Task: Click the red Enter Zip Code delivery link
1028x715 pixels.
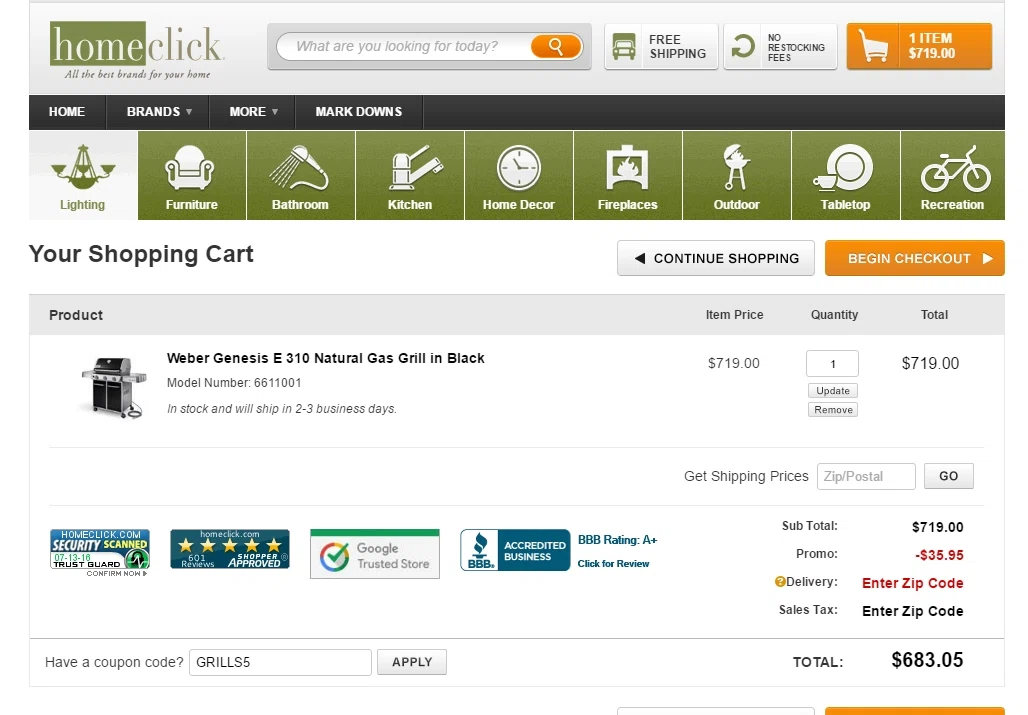Action: coord(913,583)
